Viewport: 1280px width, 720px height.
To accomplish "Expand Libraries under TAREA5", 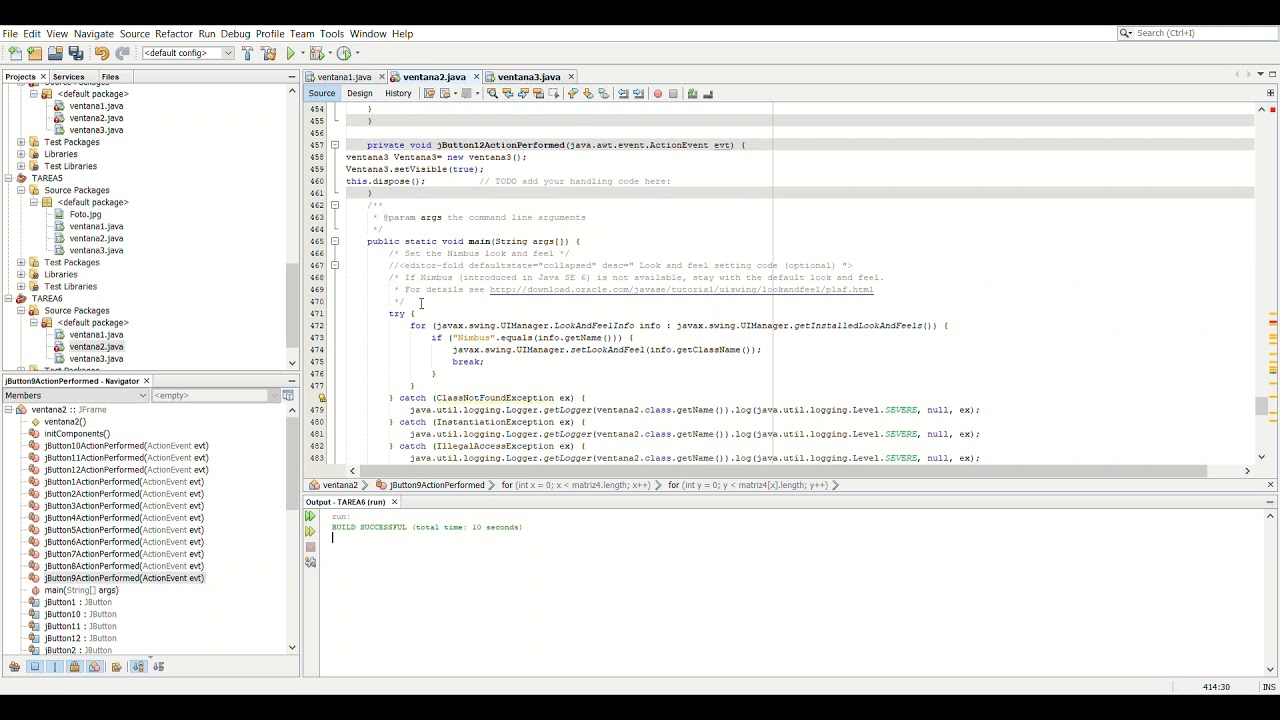I will point(21,275).
